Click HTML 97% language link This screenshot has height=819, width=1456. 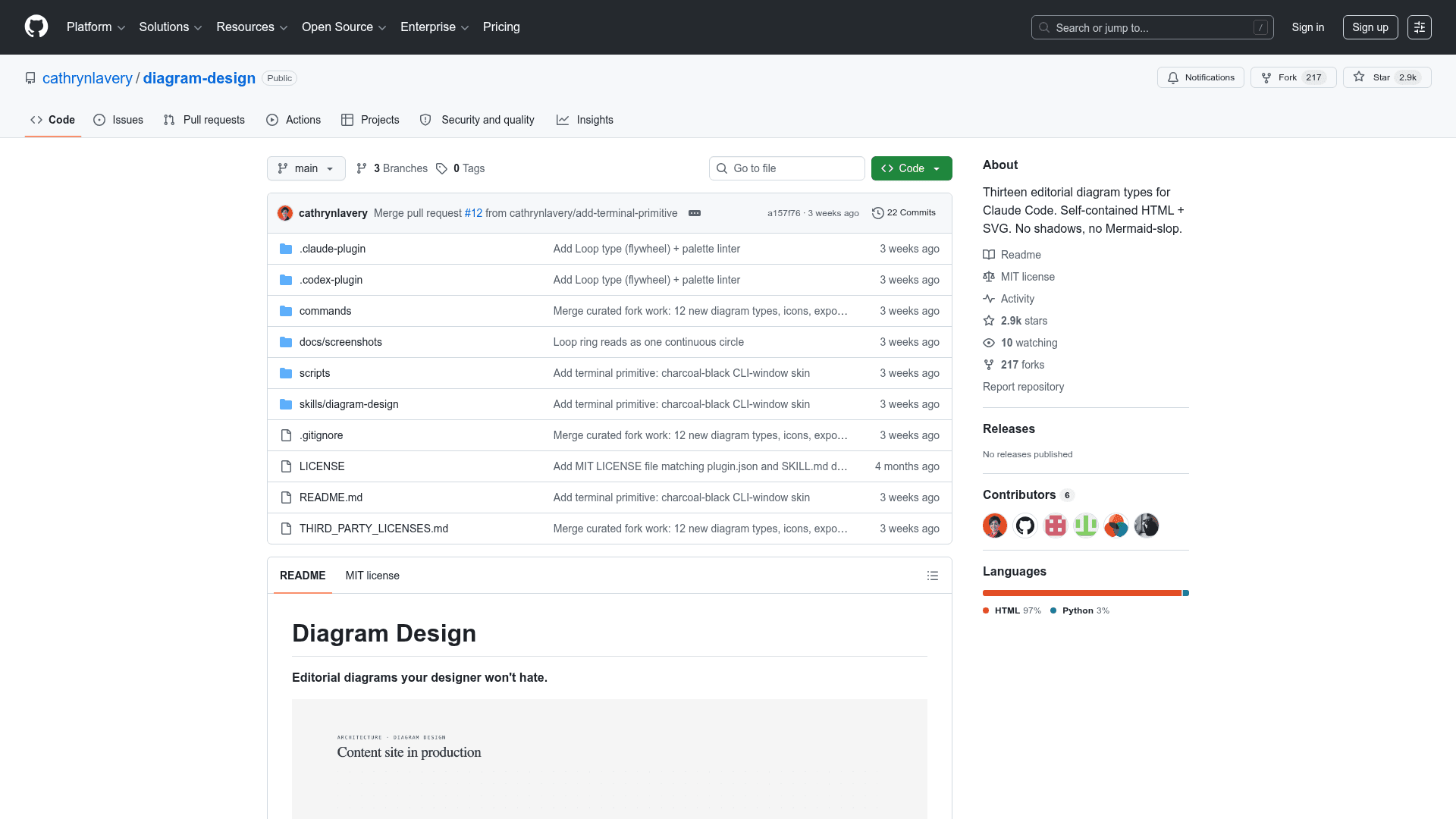(1012, 610)
